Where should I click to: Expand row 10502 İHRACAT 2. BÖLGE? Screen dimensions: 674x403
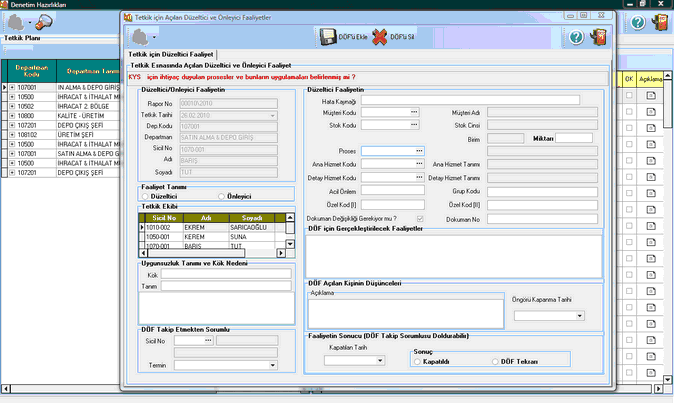(x=12, y=106)
